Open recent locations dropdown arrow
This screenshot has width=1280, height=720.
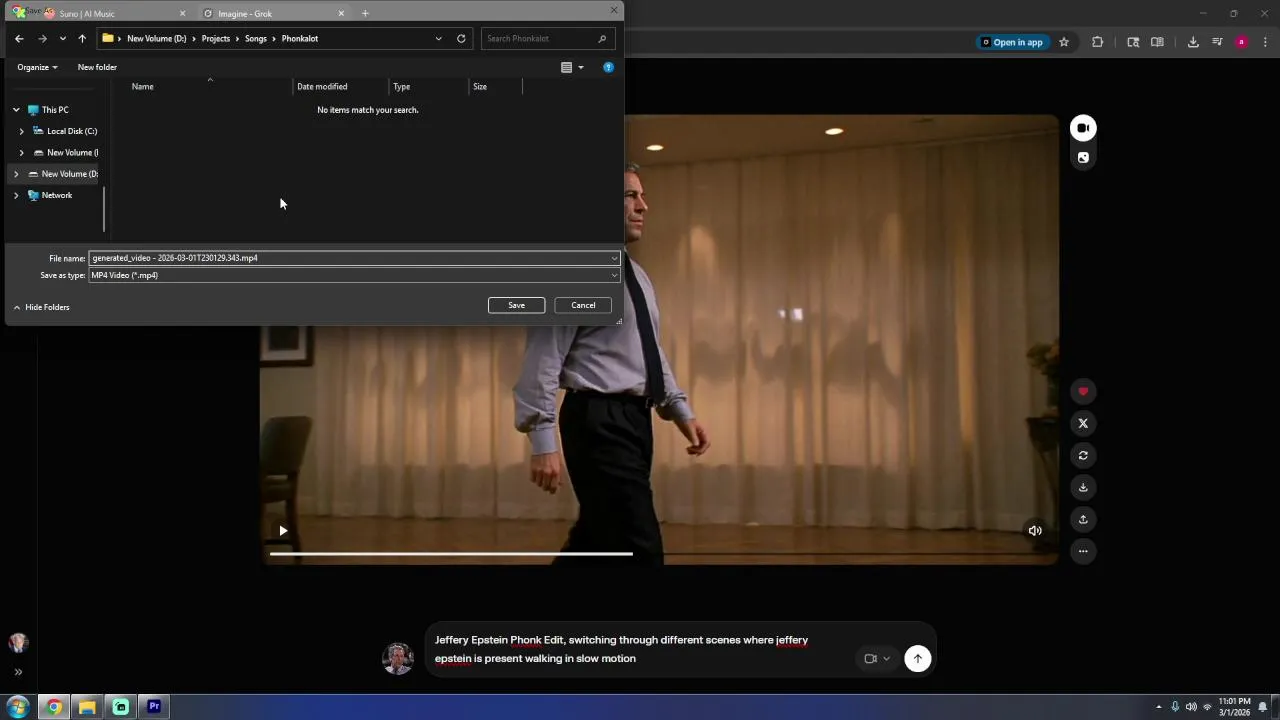coord(62,38)
